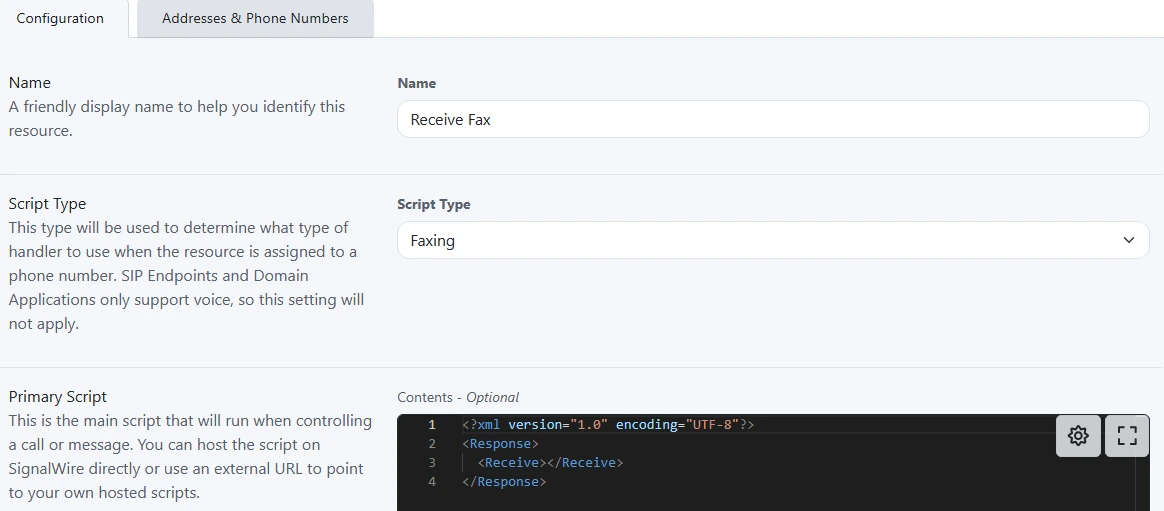The height and width of the screenshot is (511, 1164).
Task: Click the opening <Response> tag in the editor
Action: click(x=501, y=444)
